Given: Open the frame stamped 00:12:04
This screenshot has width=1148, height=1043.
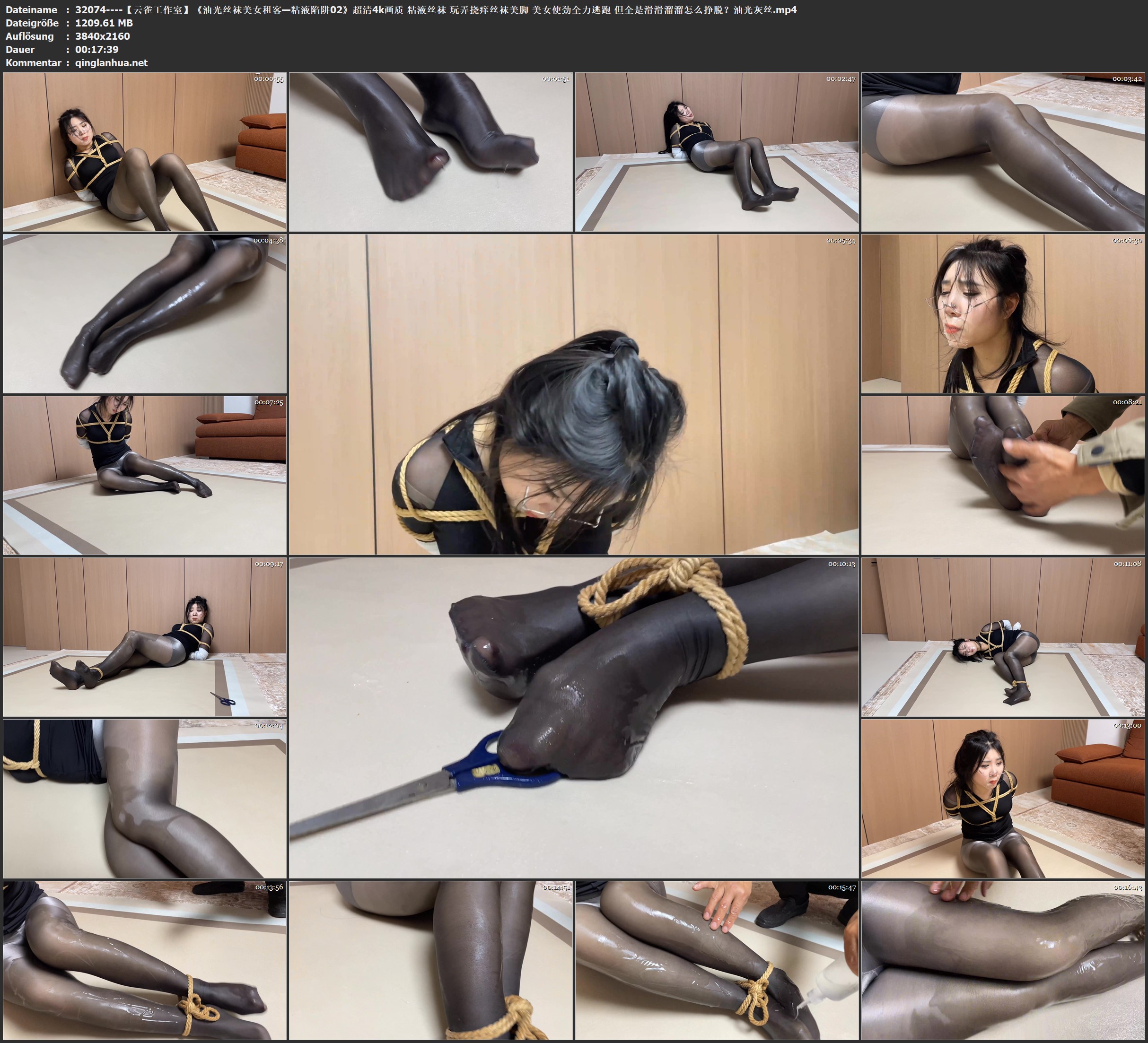Looking at the screenshot, I should [145, 799].
